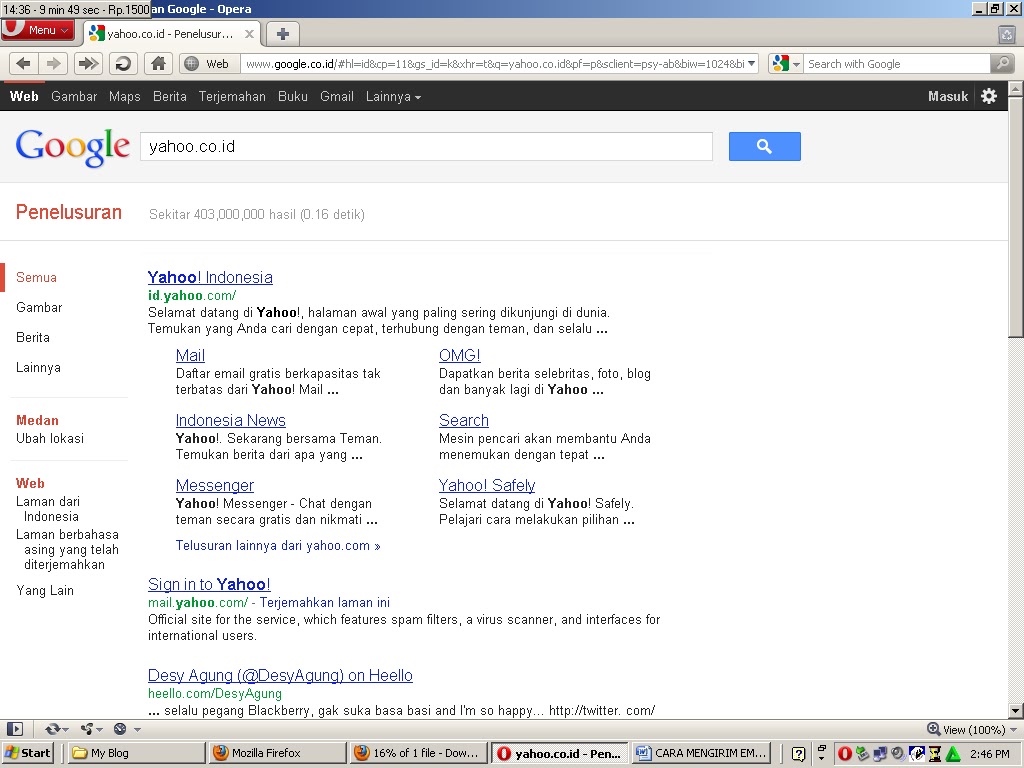The width and height of the screenshot is (1024, 768).
Task: Expand Yang Lain tools option
Action: click(x=45, y=590)
